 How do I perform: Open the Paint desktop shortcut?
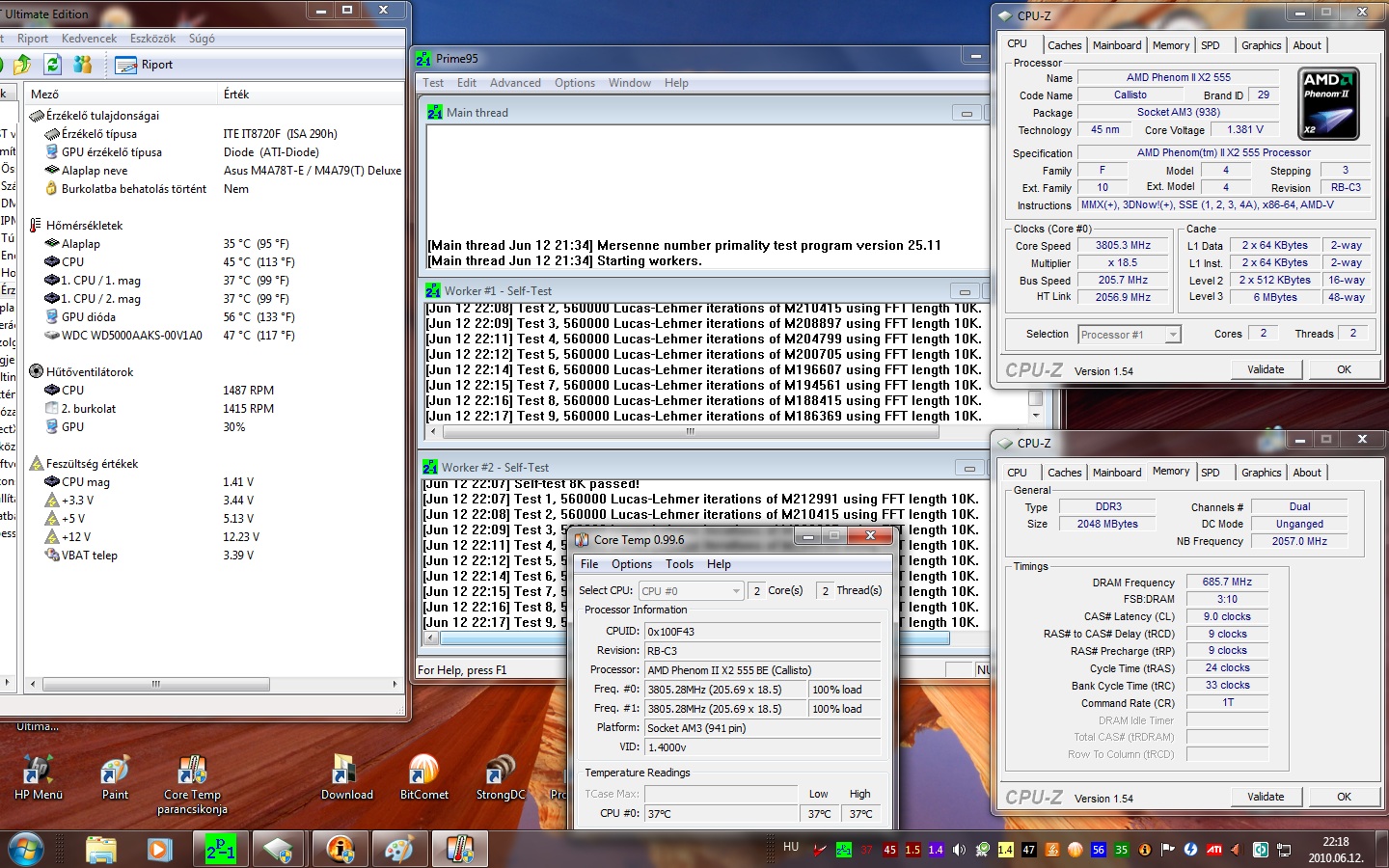115,777
